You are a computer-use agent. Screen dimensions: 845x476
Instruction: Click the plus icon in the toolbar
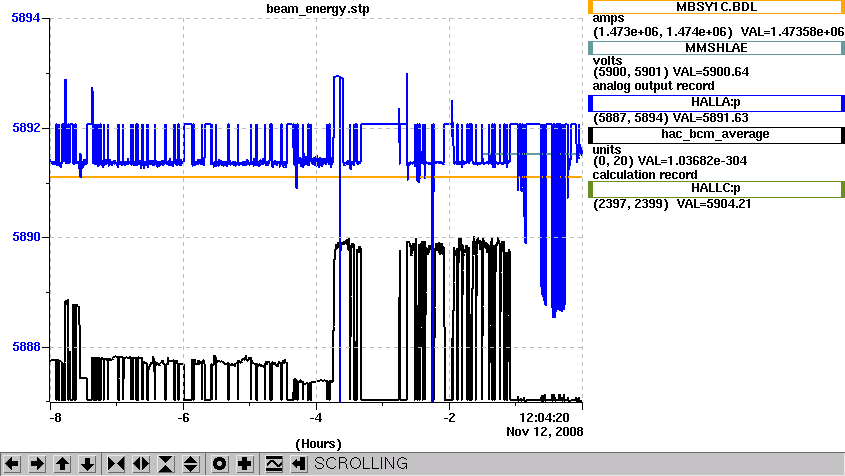click(x=245, y=464)
